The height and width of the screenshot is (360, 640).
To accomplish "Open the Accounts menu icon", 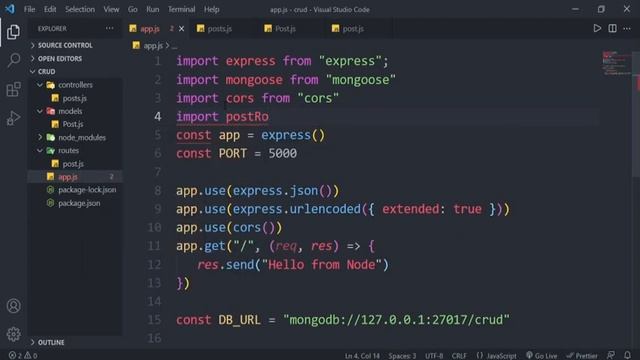I will click(13, 306).
